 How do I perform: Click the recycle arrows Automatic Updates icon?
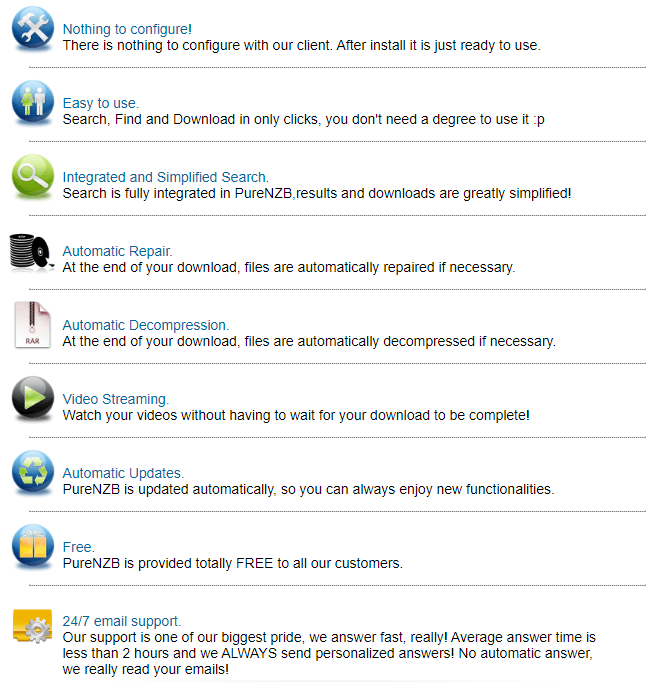pos(32,472)
